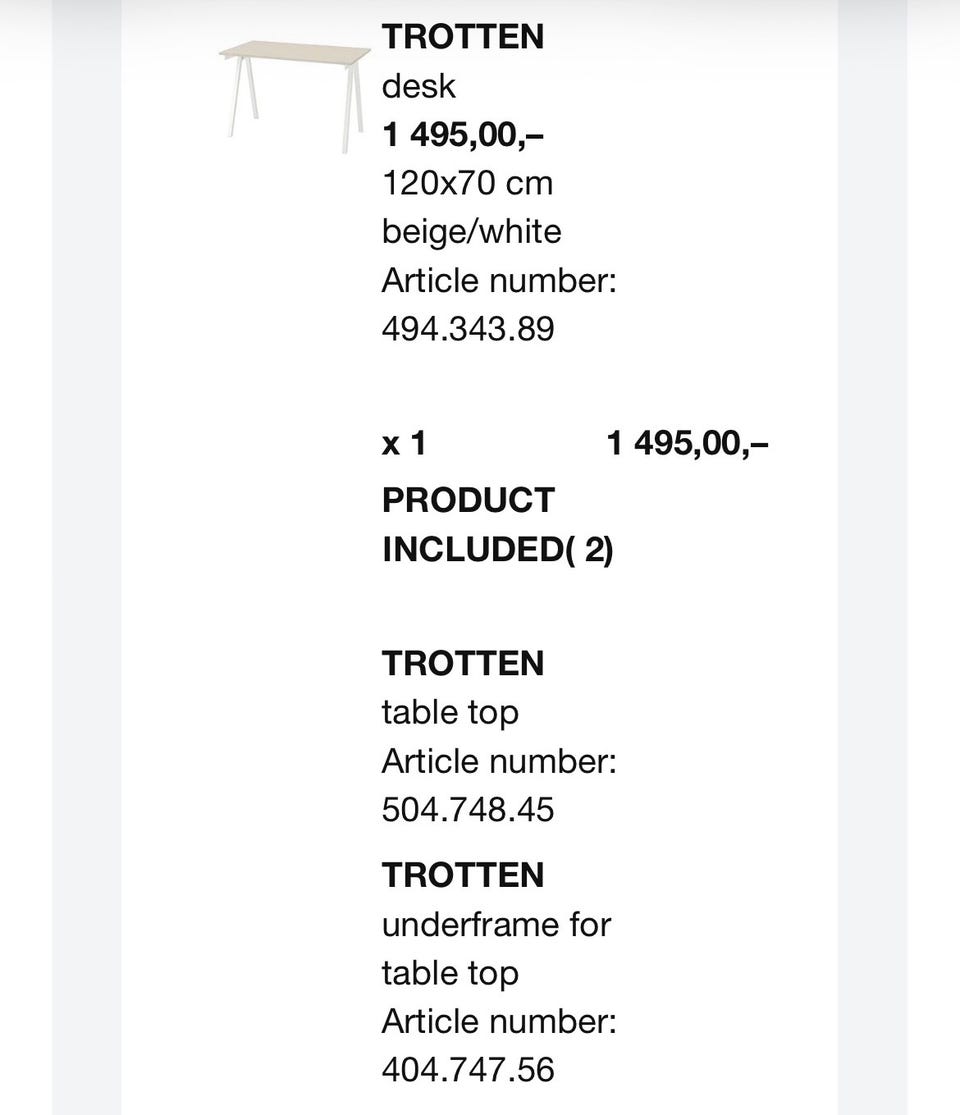960x1115 pixels.
Task: Click the x 1 quantity indicator
Action: 404,443
